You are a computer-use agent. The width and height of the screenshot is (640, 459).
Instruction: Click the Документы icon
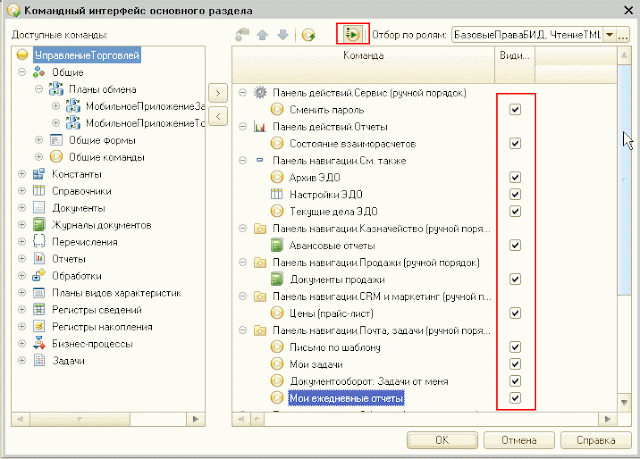39,208
